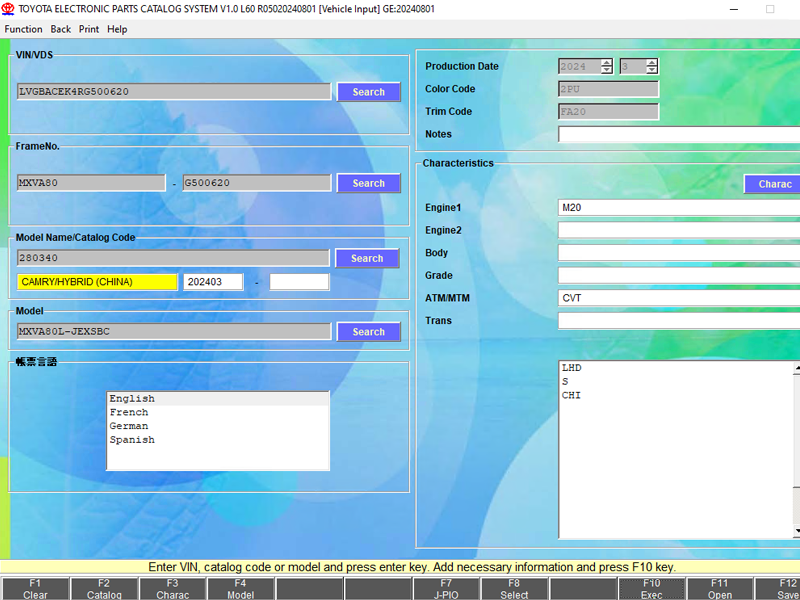Click the CAMRY/HYBRID (CHINA) model name field

(97, 282)
